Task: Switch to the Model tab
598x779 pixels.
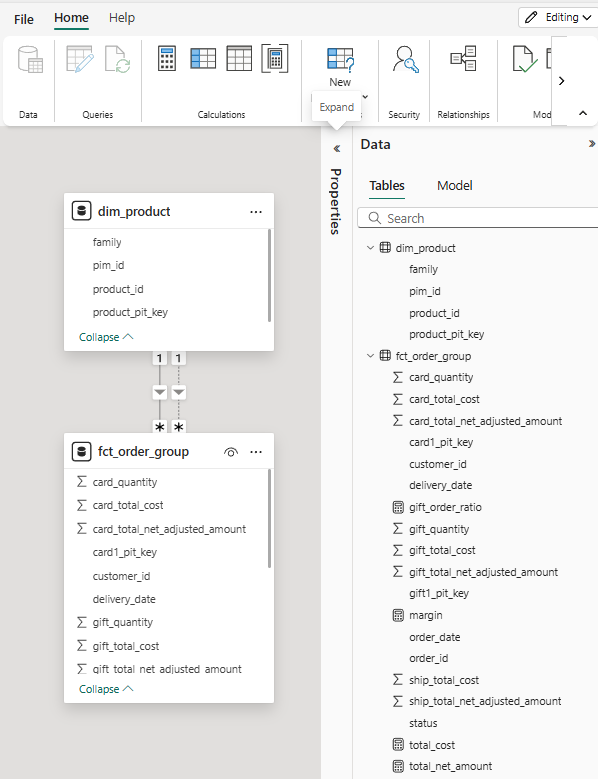Action: click(x=454, y=186)
